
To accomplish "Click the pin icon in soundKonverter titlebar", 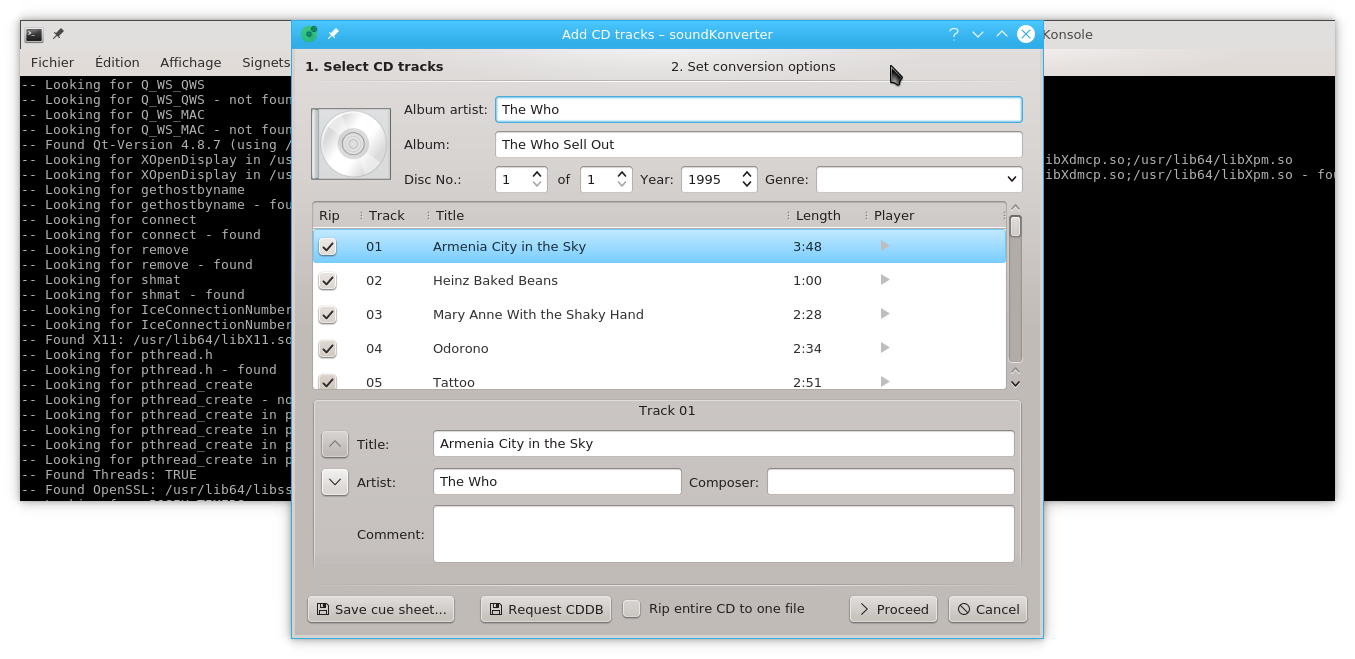I will tap(334, 34).
